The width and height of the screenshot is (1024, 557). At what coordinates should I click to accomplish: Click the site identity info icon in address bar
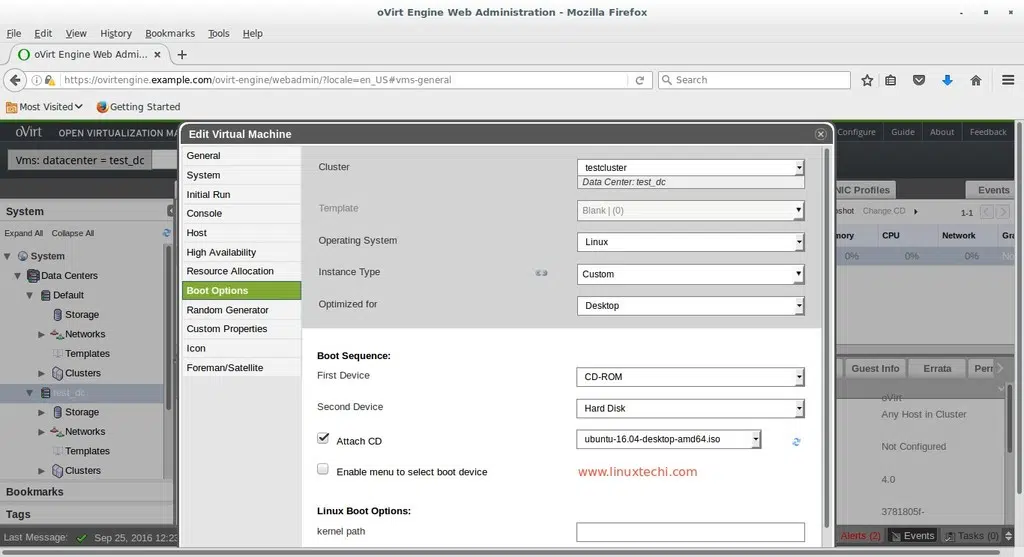pyautogui.click(x=37, y=80)
